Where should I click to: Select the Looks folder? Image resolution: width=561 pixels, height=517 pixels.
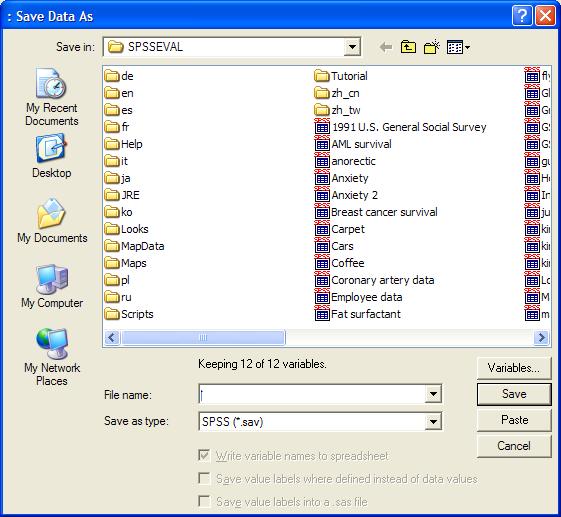[x=127, y=229]
